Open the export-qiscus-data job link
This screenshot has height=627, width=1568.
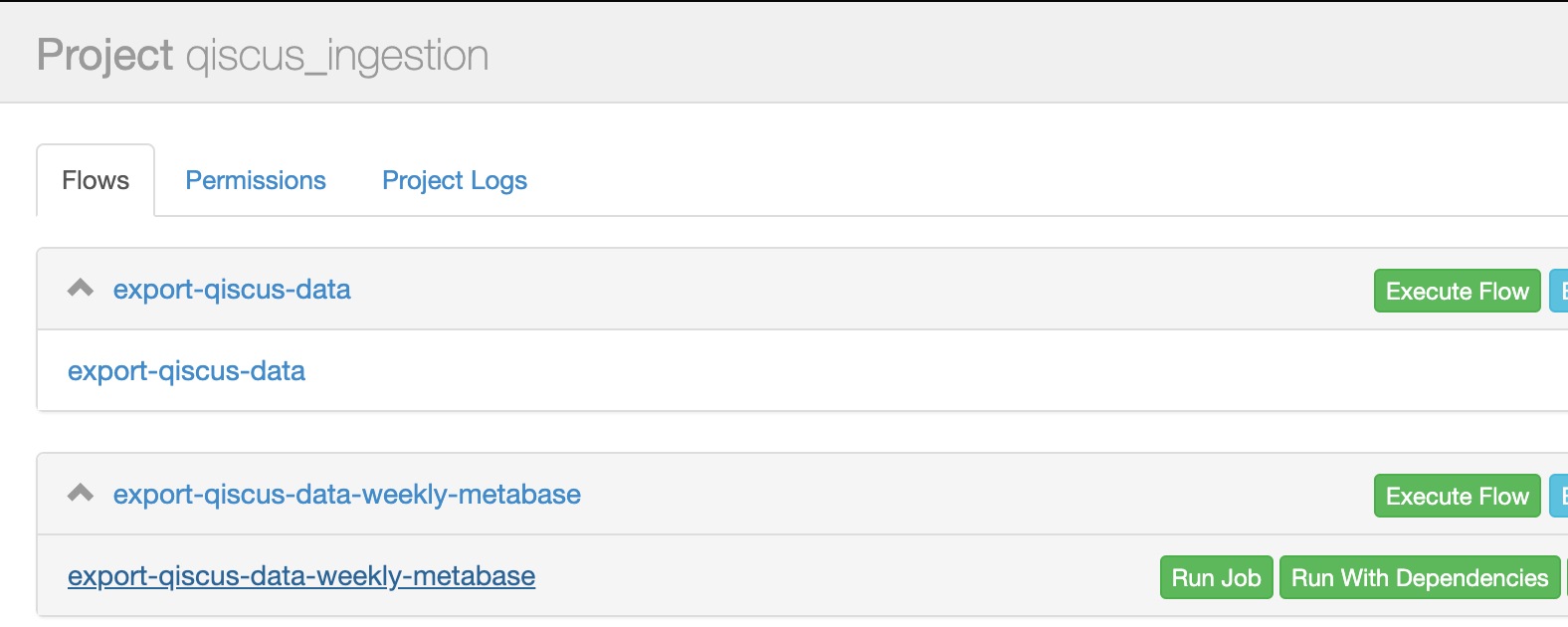(186, 370)
